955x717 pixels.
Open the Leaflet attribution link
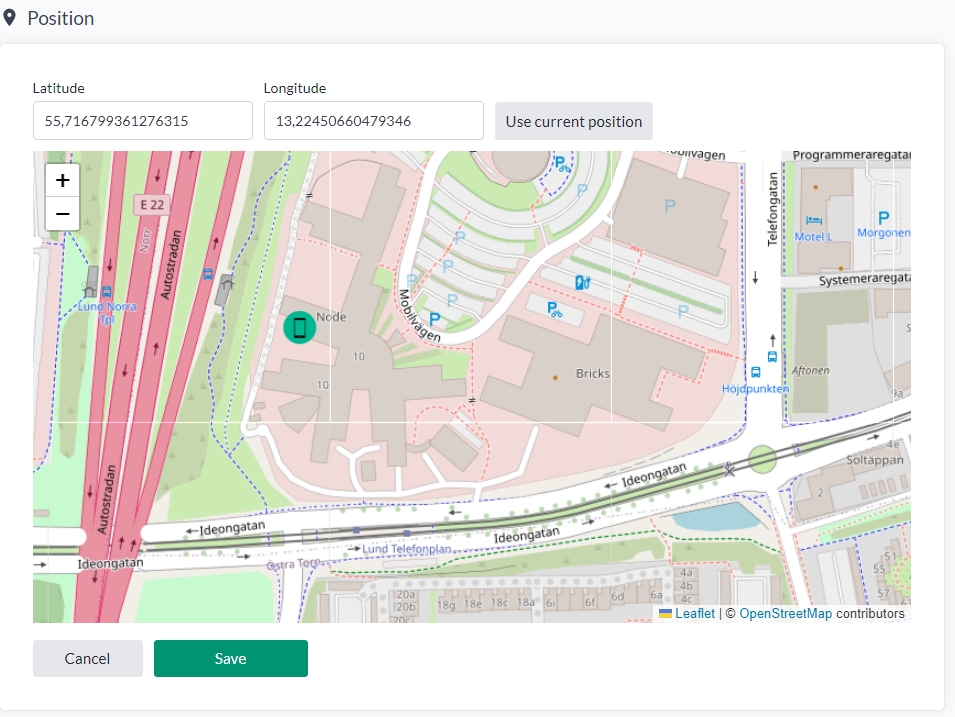point(694,614)
